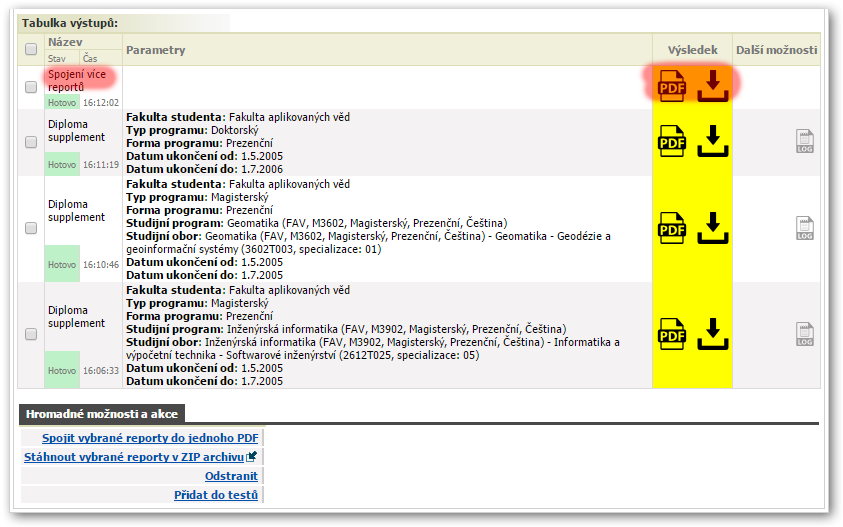The width and height of the screenshot is (843, 527).
Task: Download the Doktorský Diploma supplement result
Action: pyautogui.click(x=713, y=141)
